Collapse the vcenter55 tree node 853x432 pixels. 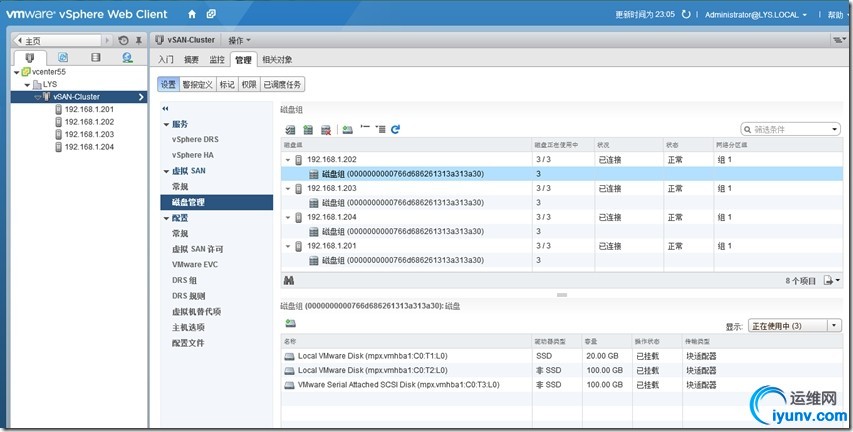(17, 72)
